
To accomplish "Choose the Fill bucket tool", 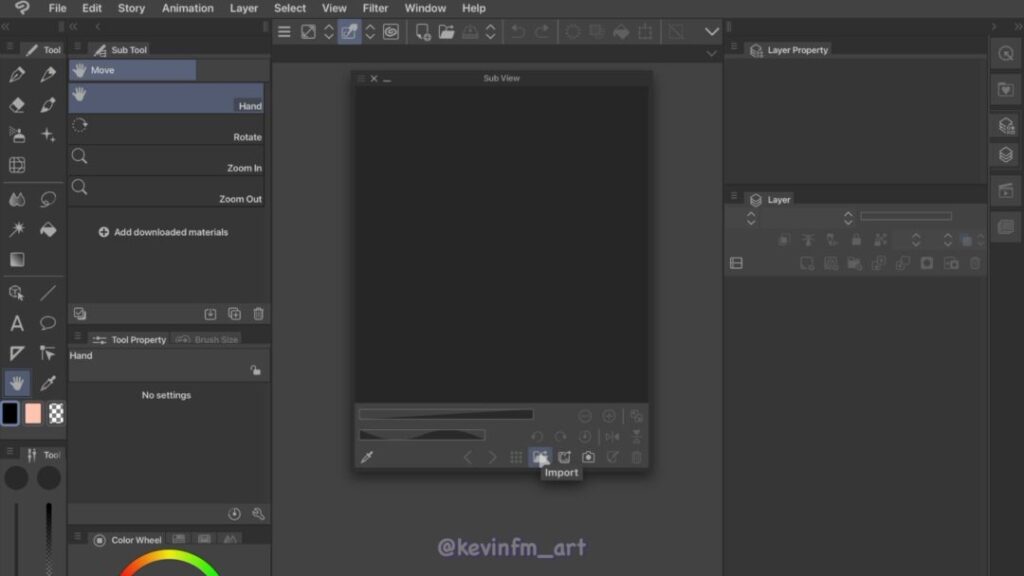I will 48,229.
